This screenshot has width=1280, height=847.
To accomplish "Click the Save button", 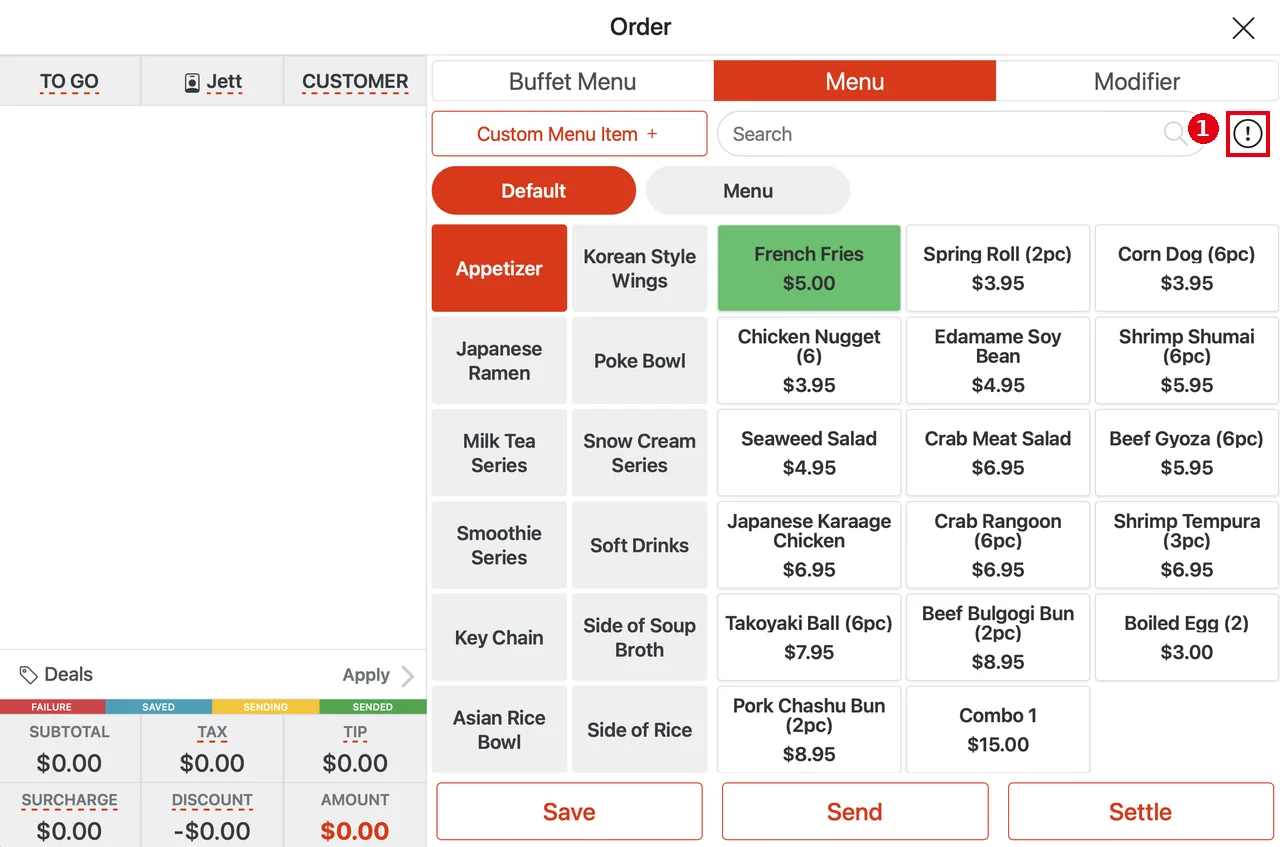I will coord(569,811).
